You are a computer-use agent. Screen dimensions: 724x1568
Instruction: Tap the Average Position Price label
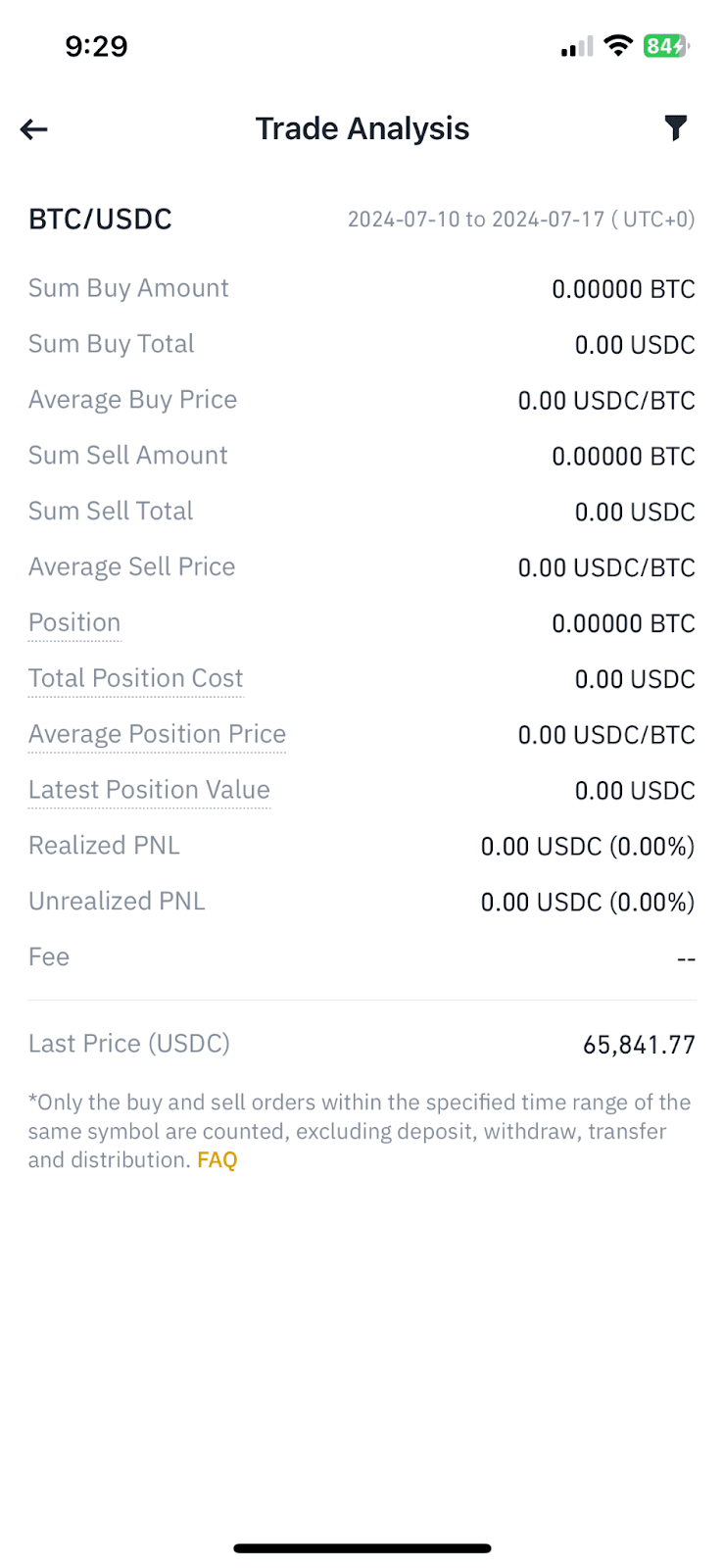point(157,735)
